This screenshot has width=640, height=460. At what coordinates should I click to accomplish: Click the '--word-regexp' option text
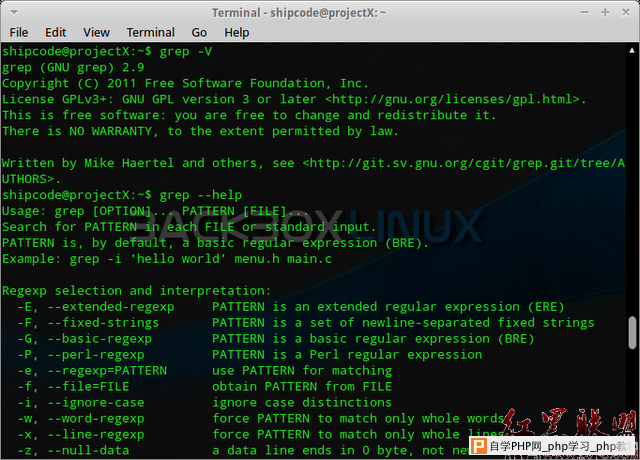96,418
